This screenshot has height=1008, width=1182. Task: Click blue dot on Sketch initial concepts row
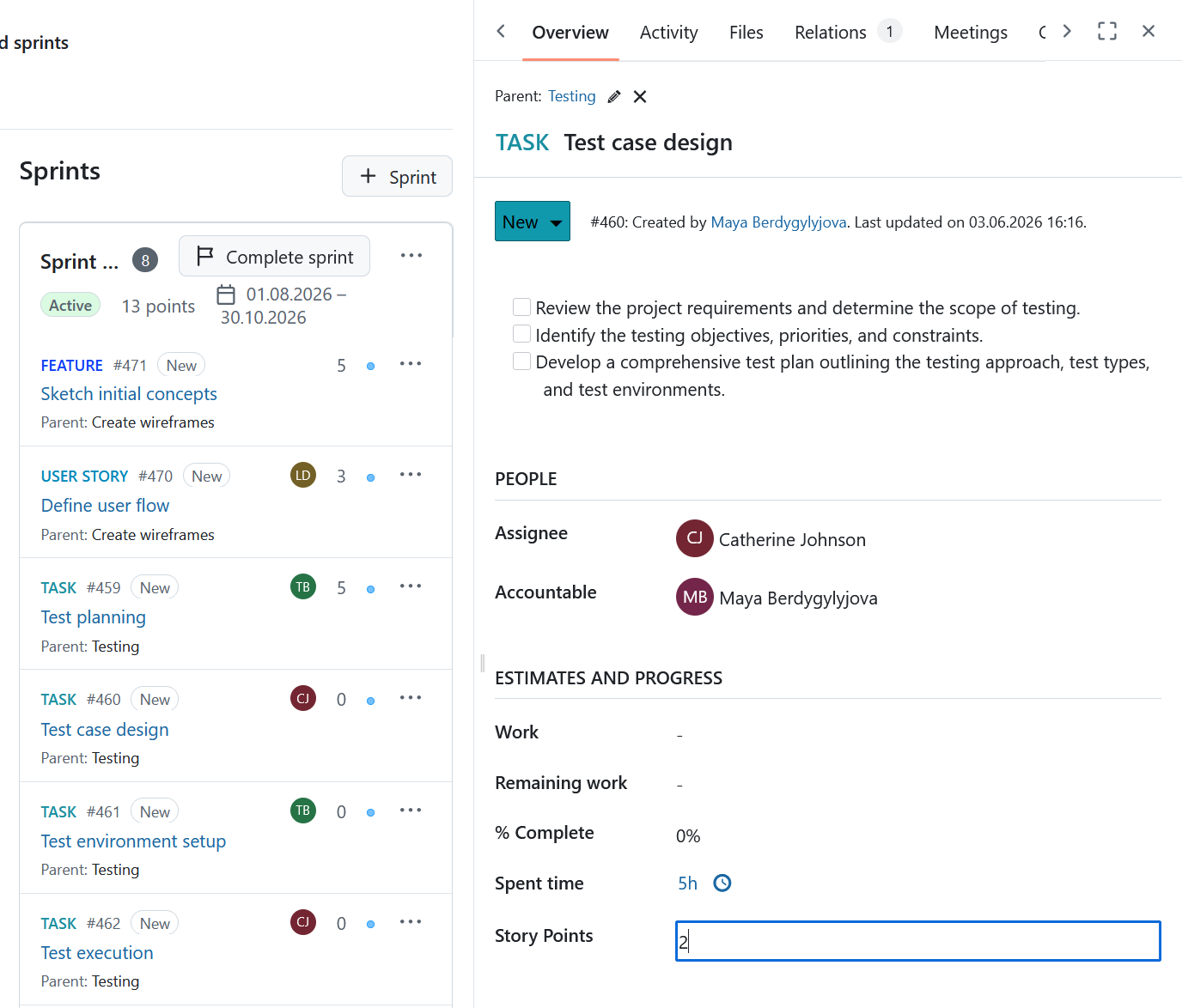click(370, 366)
